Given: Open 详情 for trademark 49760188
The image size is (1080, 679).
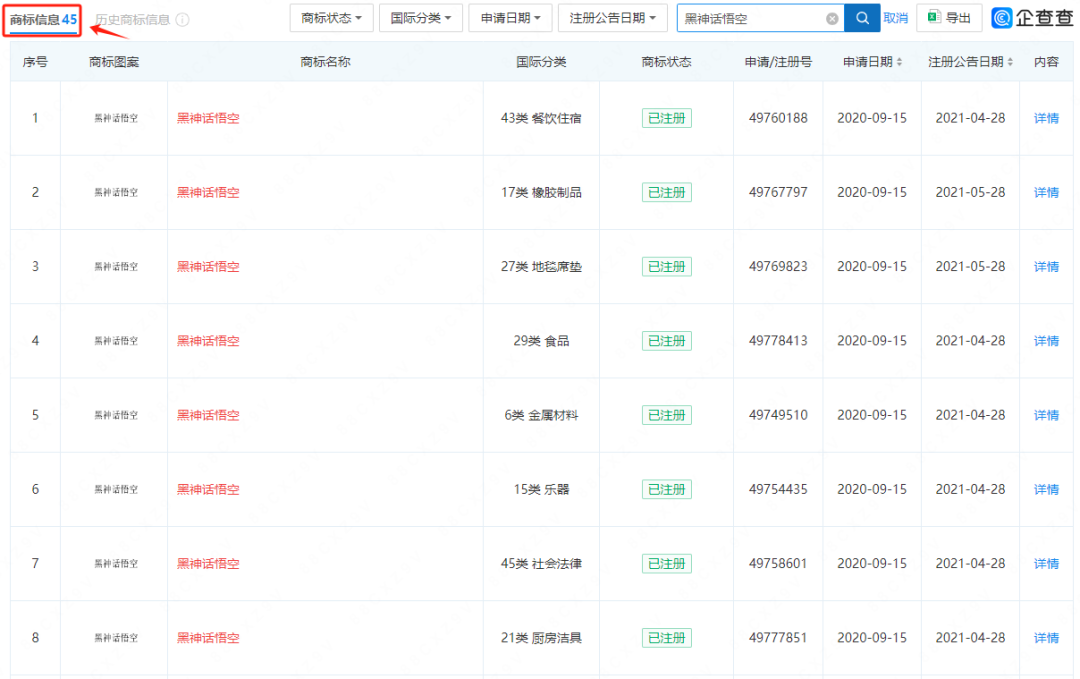Looking at the screenshot, I should coord(1045,118).
